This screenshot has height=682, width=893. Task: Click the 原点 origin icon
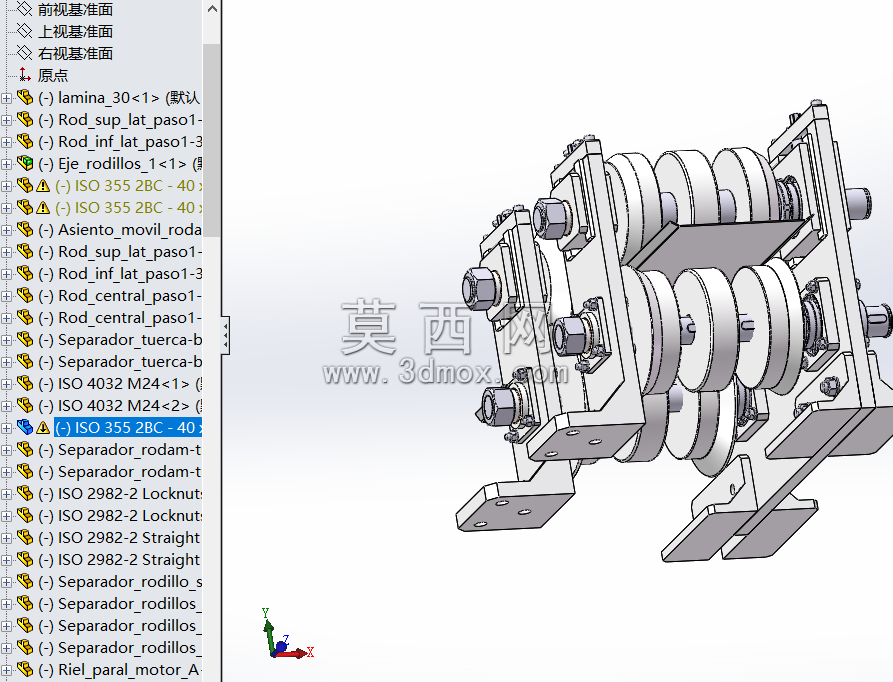point(24,75)
